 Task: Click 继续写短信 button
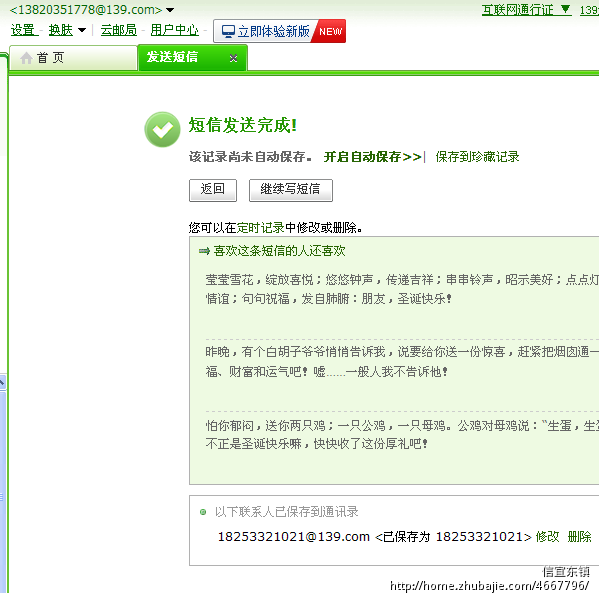291,190
